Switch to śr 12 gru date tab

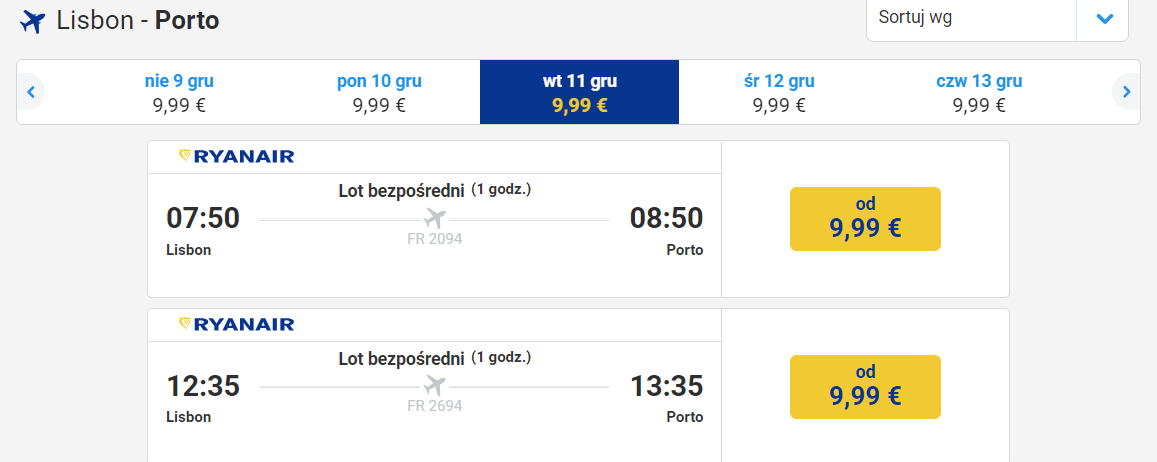point(779,92)
